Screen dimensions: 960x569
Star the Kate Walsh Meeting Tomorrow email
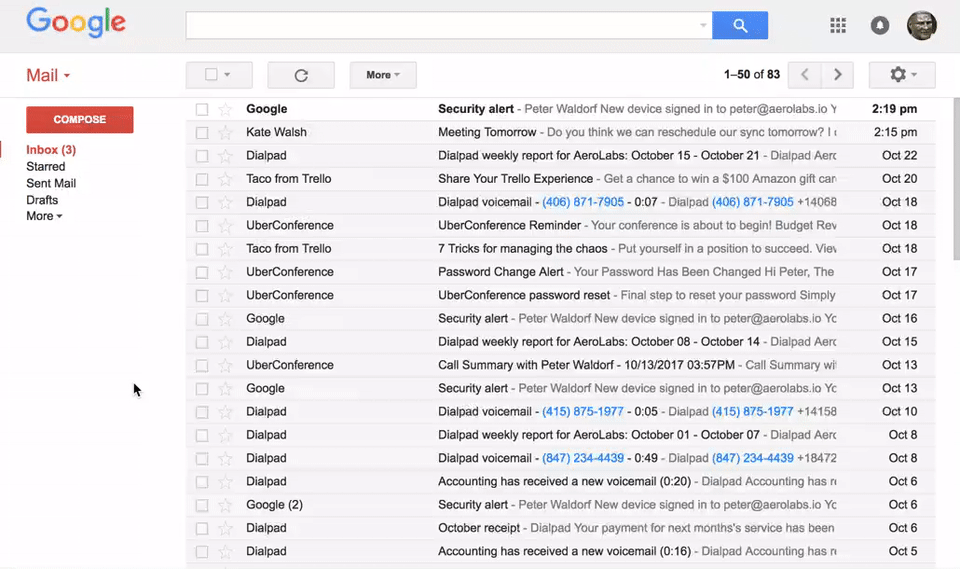click(x=225, y=132)
